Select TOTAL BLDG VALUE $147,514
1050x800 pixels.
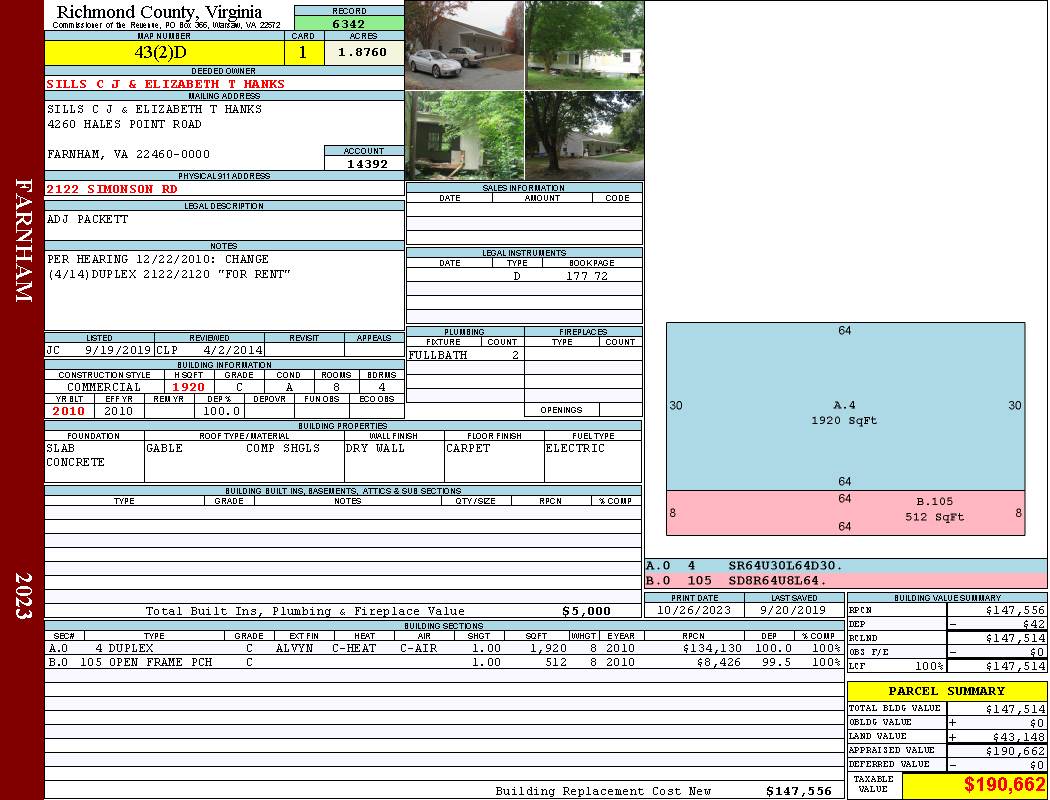coord(1015,709)
